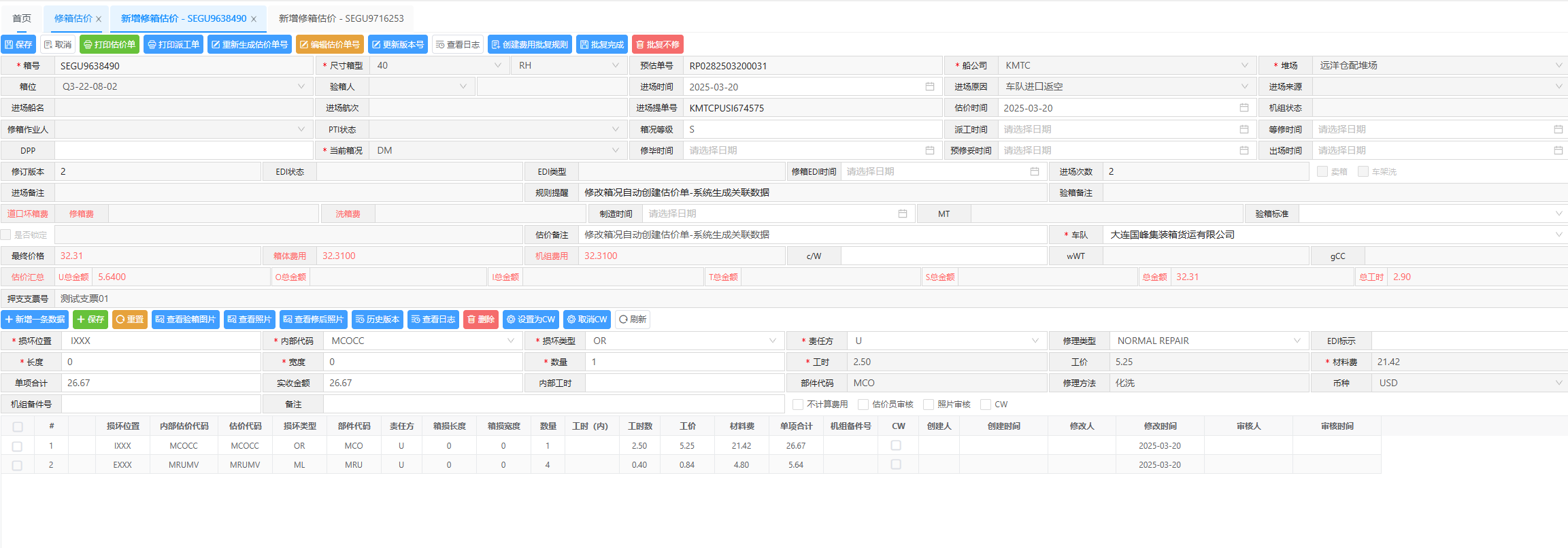The image size is (1568, 548).
Task: Click the 打印估价单 print estimate button
Action: [109, 45]
